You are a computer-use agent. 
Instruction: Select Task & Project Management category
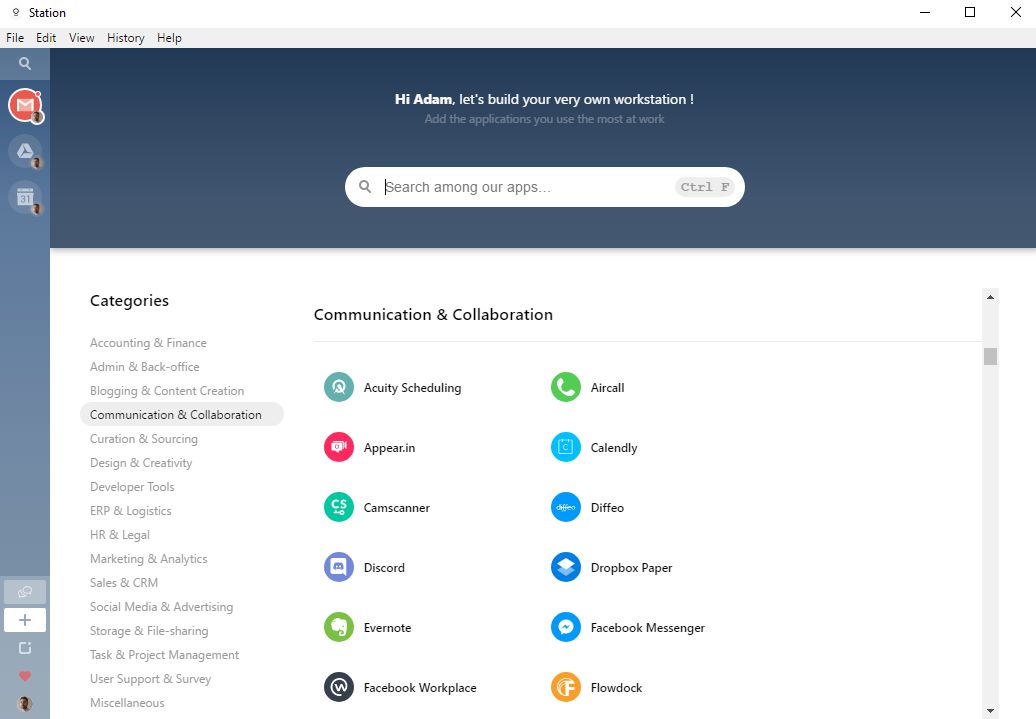click(165, 655)
